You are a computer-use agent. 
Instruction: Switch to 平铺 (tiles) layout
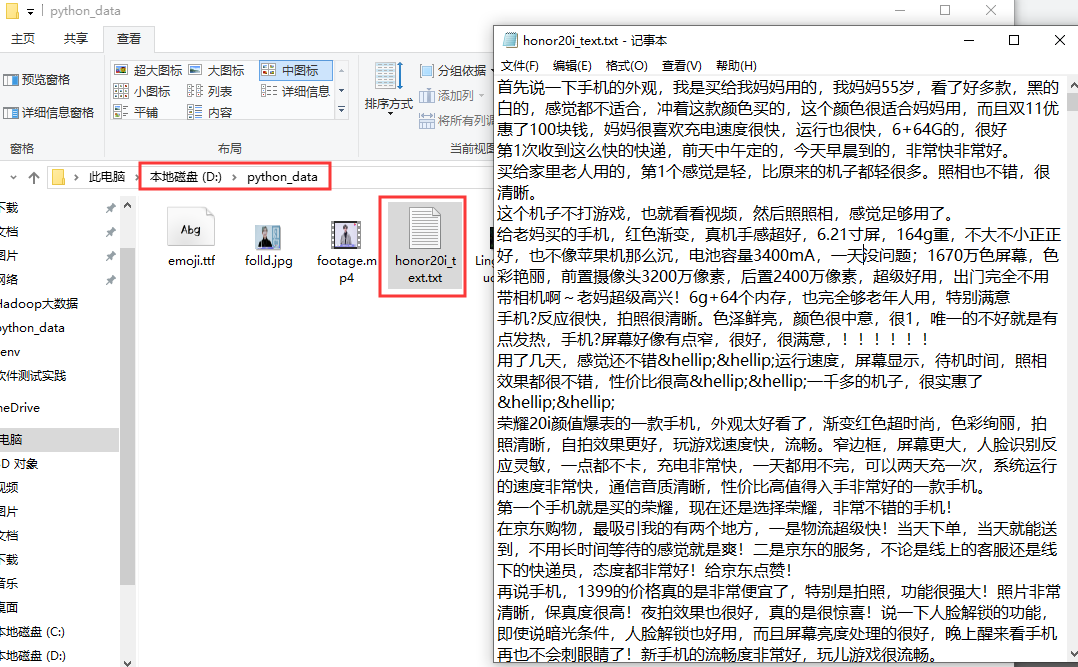tap(146, 113)
